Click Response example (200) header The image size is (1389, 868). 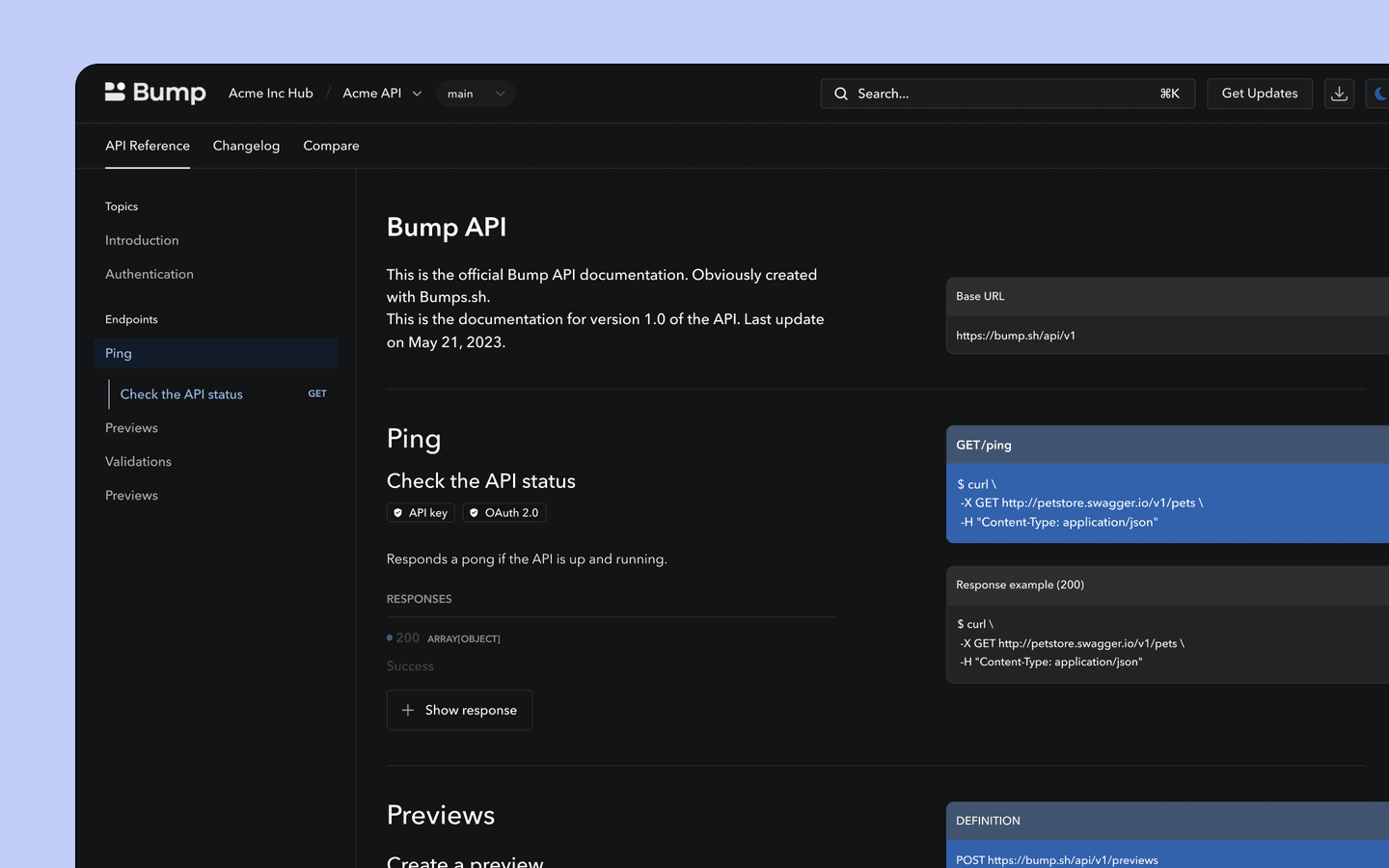(x=1167, y=584)
